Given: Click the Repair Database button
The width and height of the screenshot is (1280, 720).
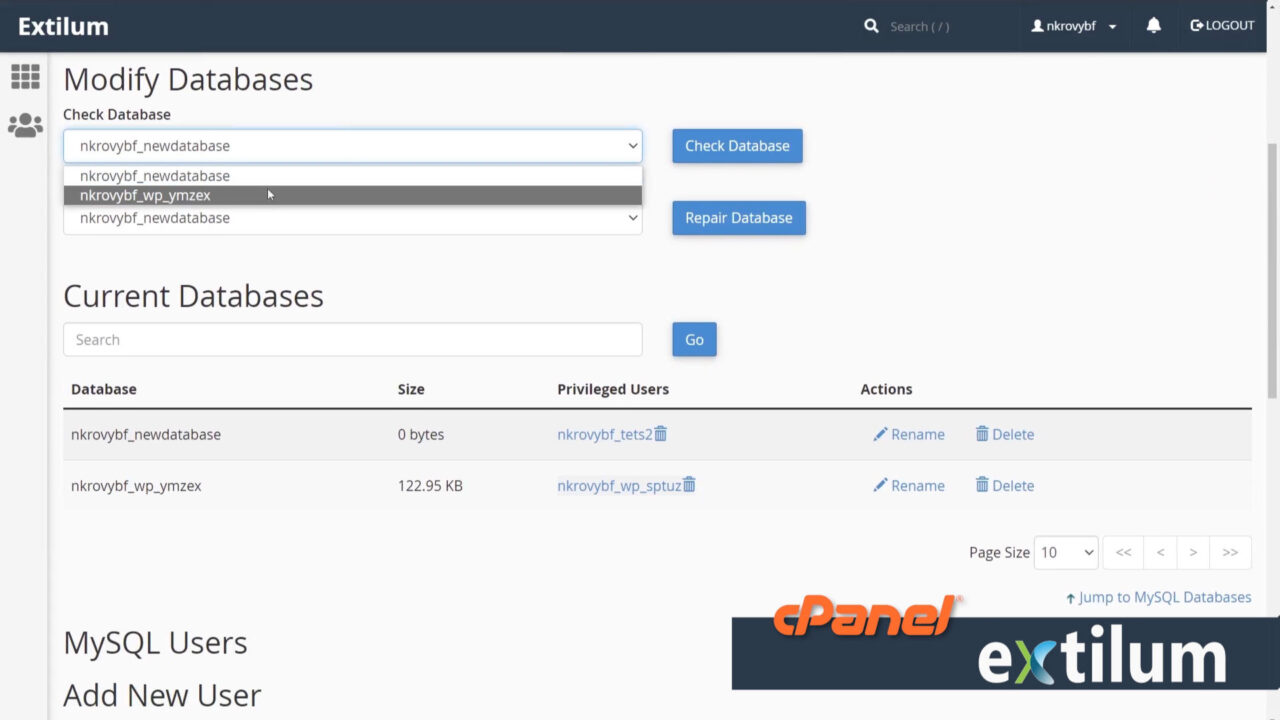Looking at the screenshot, I should (x=738, y=217).
